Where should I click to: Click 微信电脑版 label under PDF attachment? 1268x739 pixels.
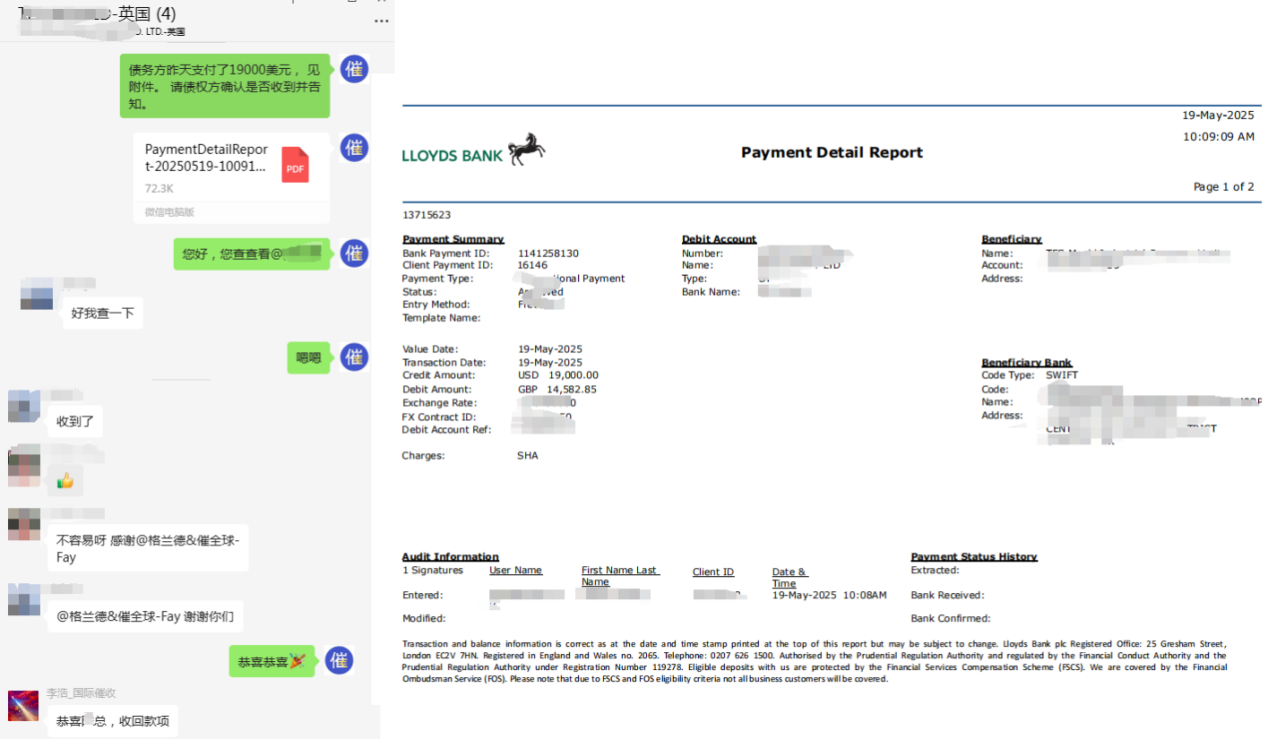[169, 212]
